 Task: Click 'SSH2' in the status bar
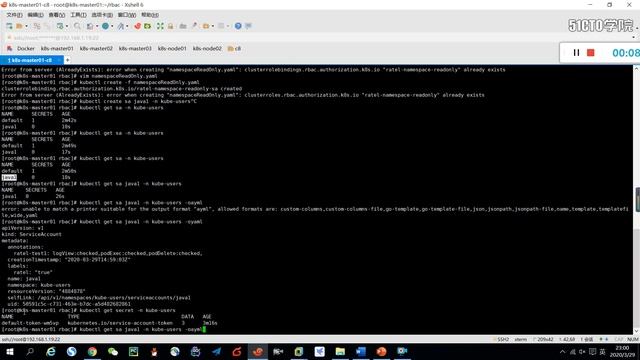point(503,340)
